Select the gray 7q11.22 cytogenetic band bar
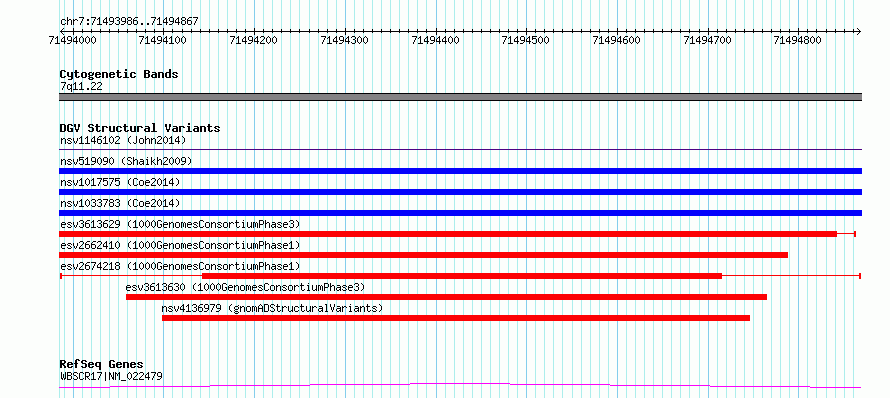 [461, 97]
